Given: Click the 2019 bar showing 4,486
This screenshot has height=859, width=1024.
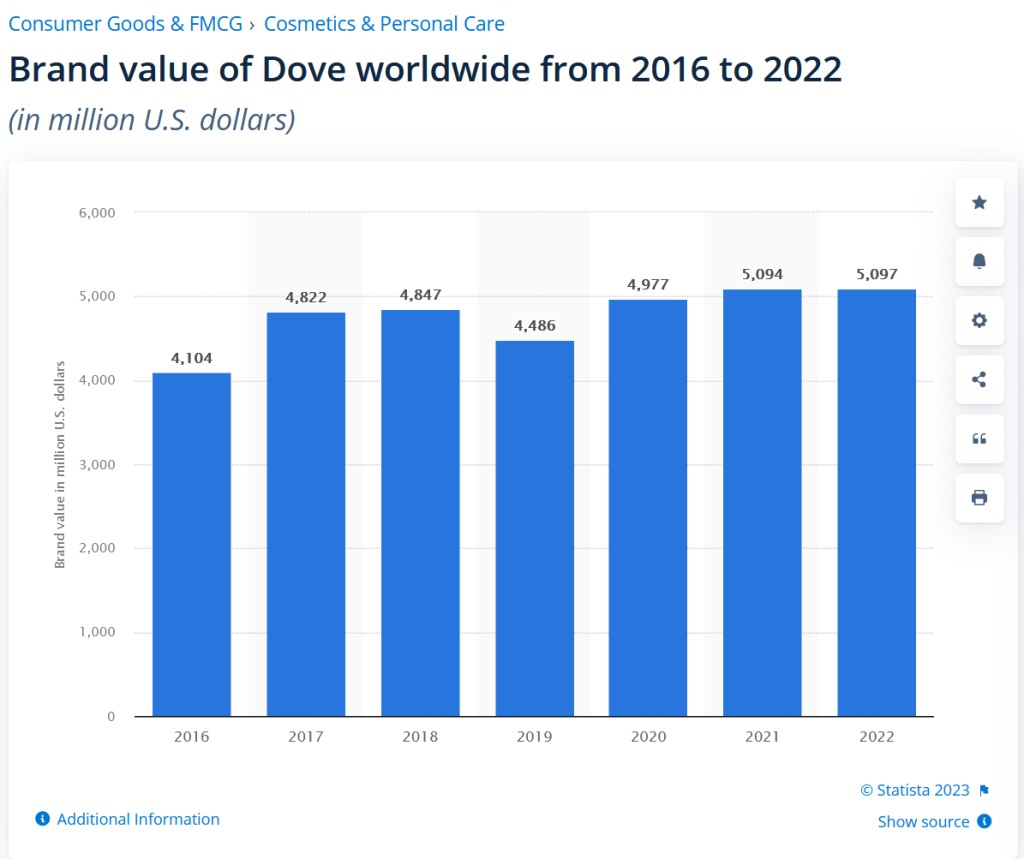Looking at the screenshot, I should [535, 529].
